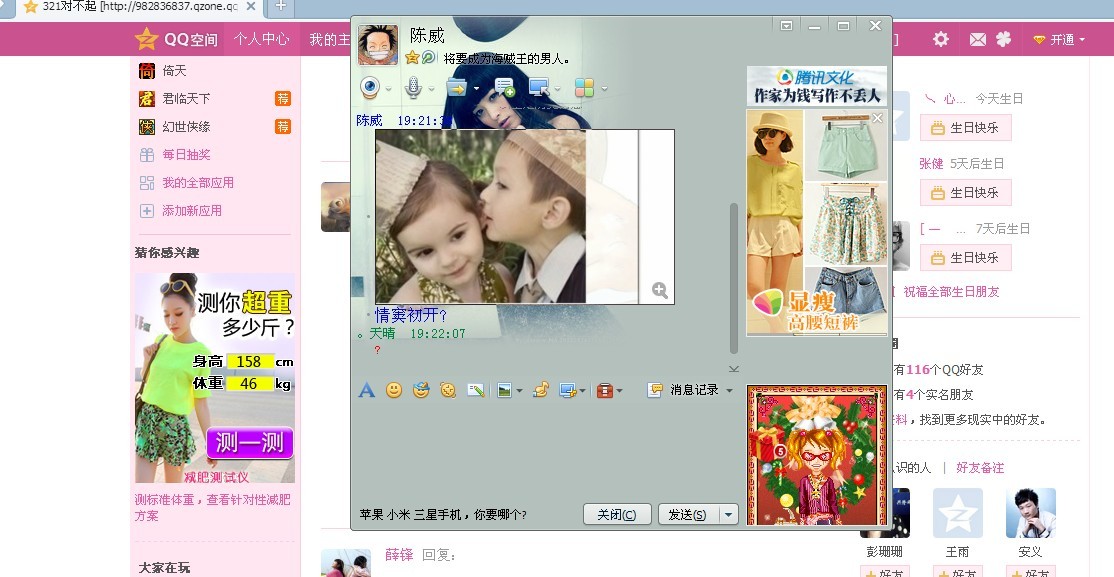Open the magic emoticon hat-face icon

pyautogui.click(x=421, y=389)
